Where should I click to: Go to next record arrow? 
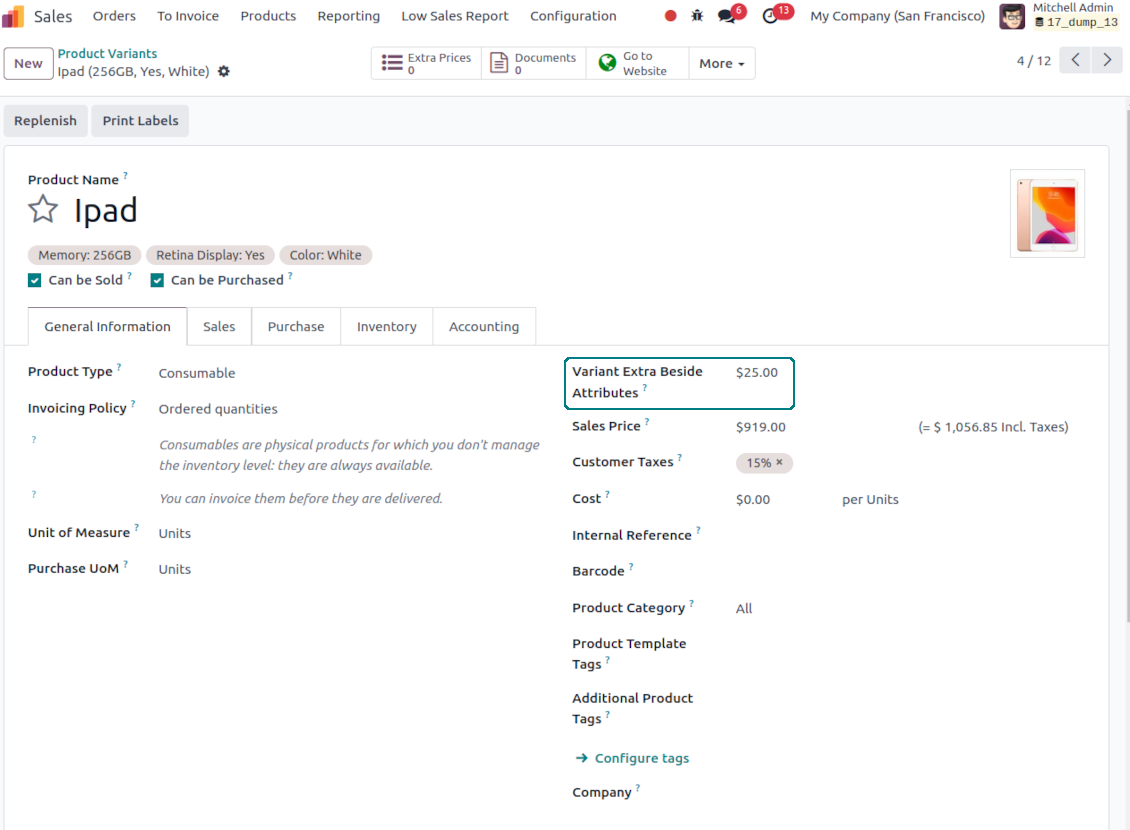[1107, 60]
